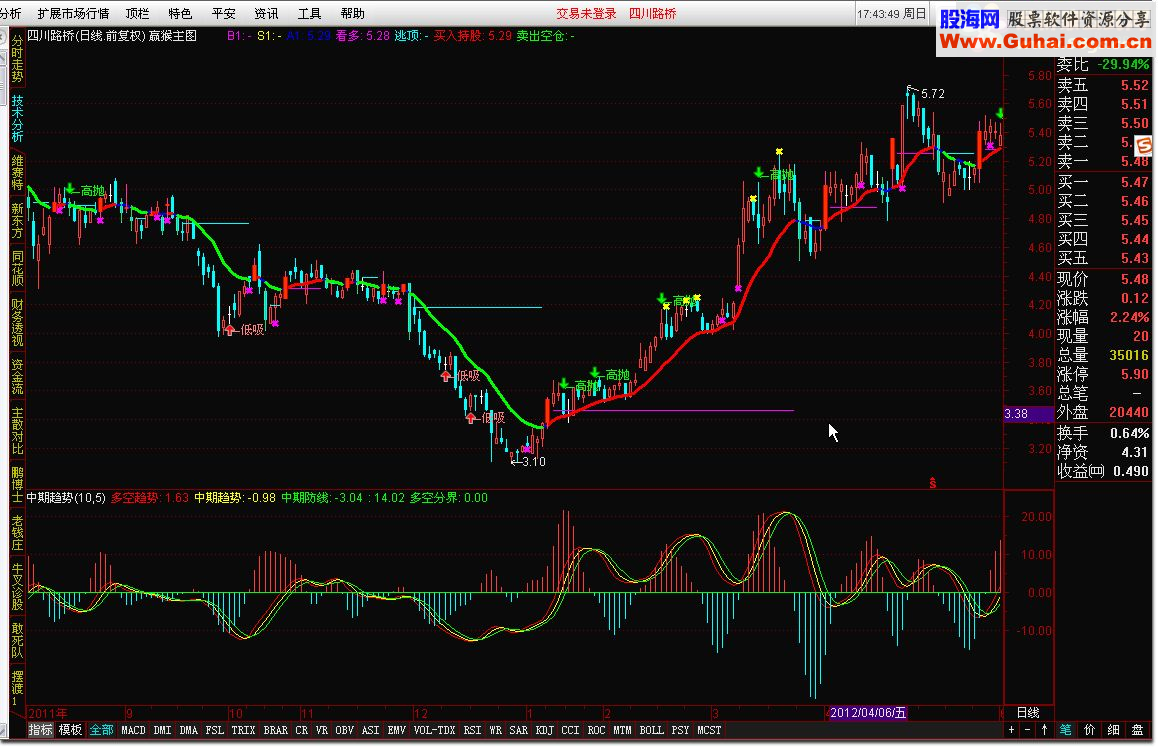Apply the ROC indicator
Viewport: 1158px width, 747px height.
[x=597, y=731]
